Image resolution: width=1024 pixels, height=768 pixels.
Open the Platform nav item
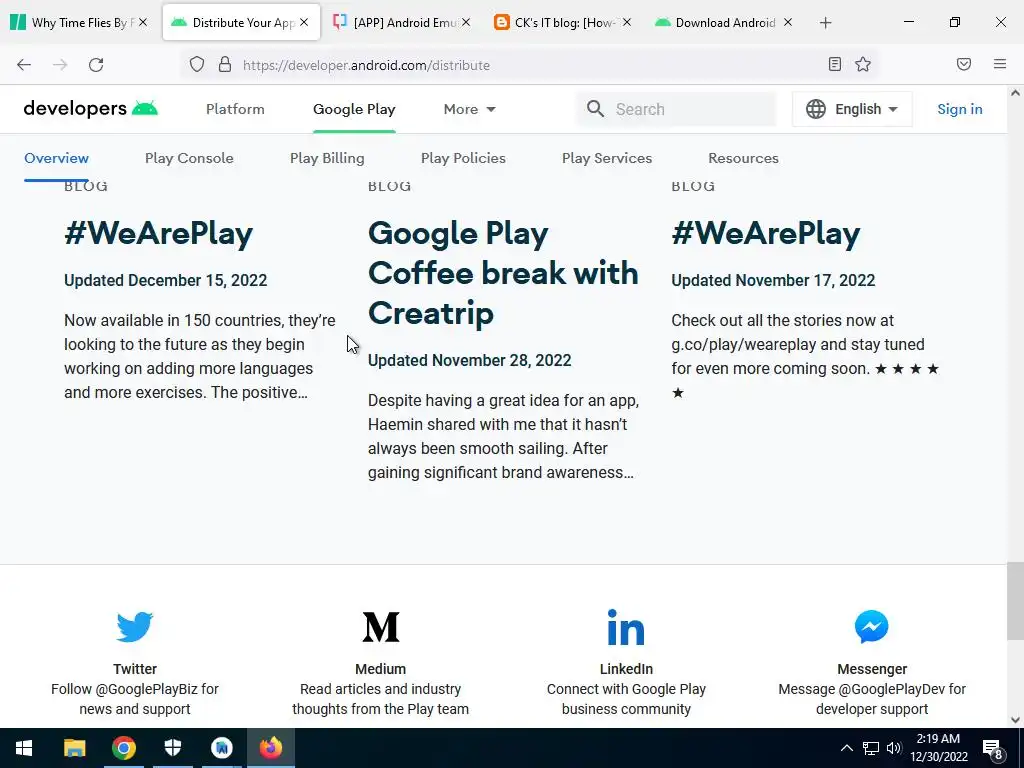(x=235, y=109)
